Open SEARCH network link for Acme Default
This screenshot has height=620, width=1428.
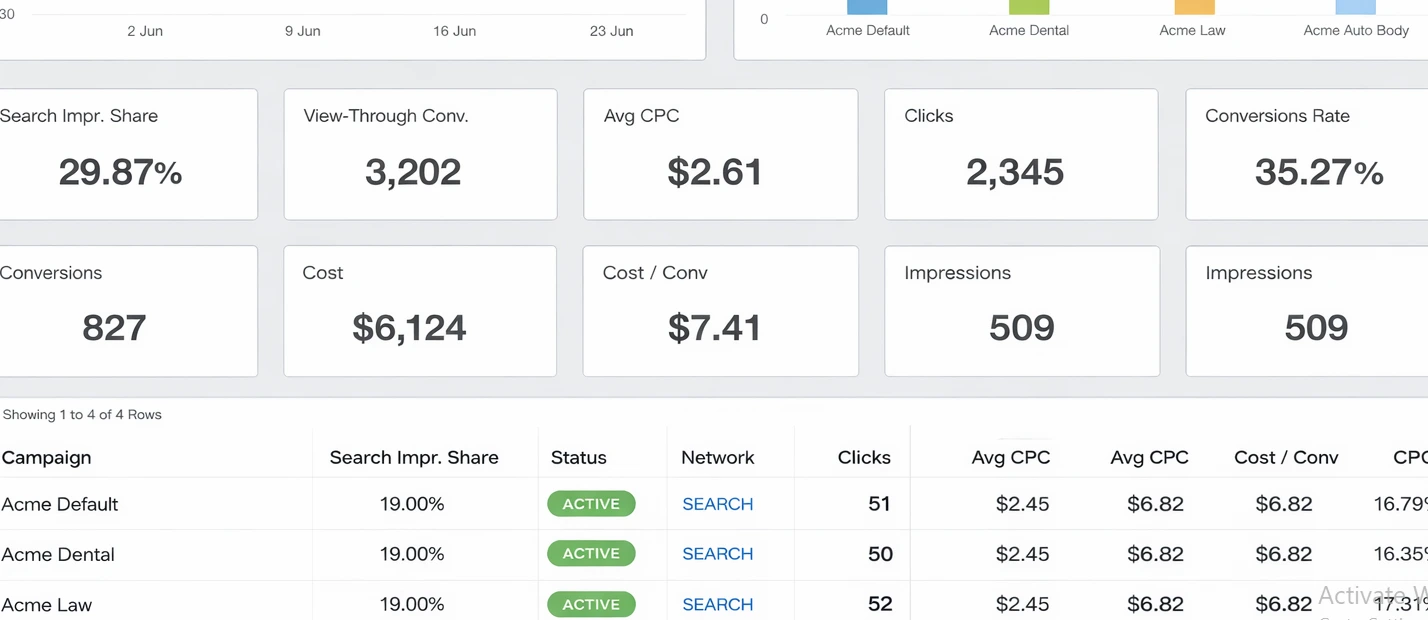[x=717, y=504]
